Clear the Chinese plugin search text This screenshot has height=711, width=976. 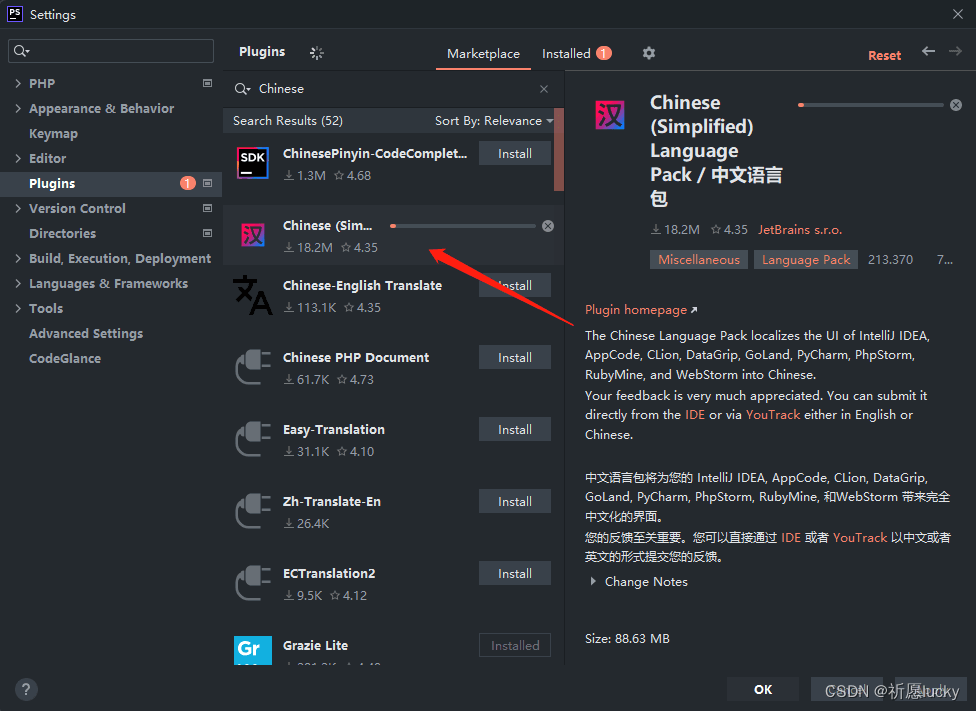tap(544, 89)
